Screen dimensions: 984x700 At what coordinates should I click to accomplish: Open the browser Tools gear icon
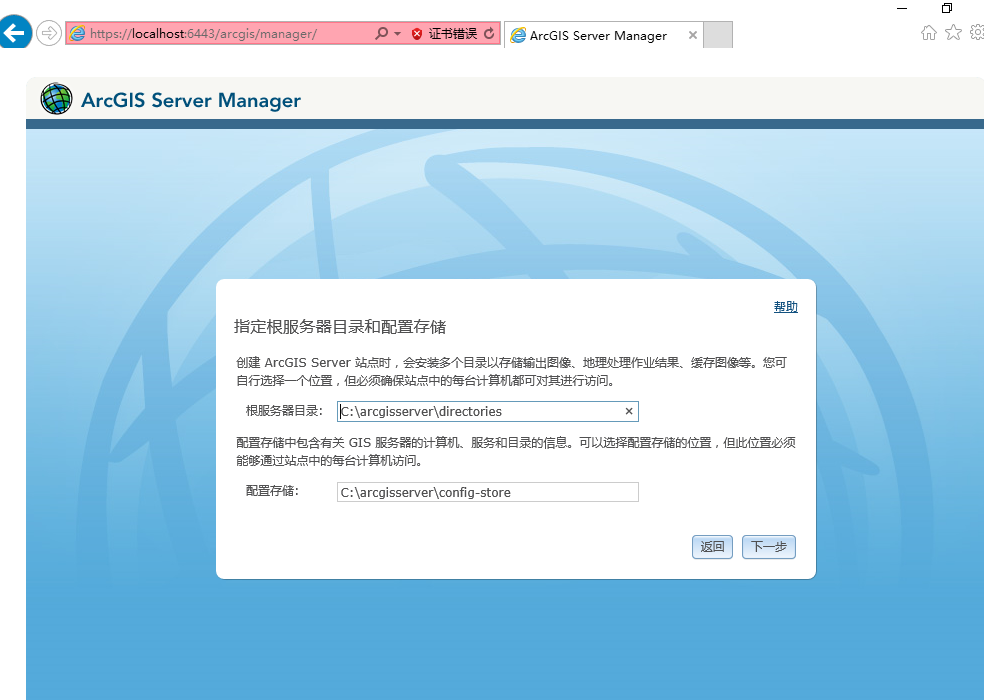pyautogui.click(x=977, y=32)
